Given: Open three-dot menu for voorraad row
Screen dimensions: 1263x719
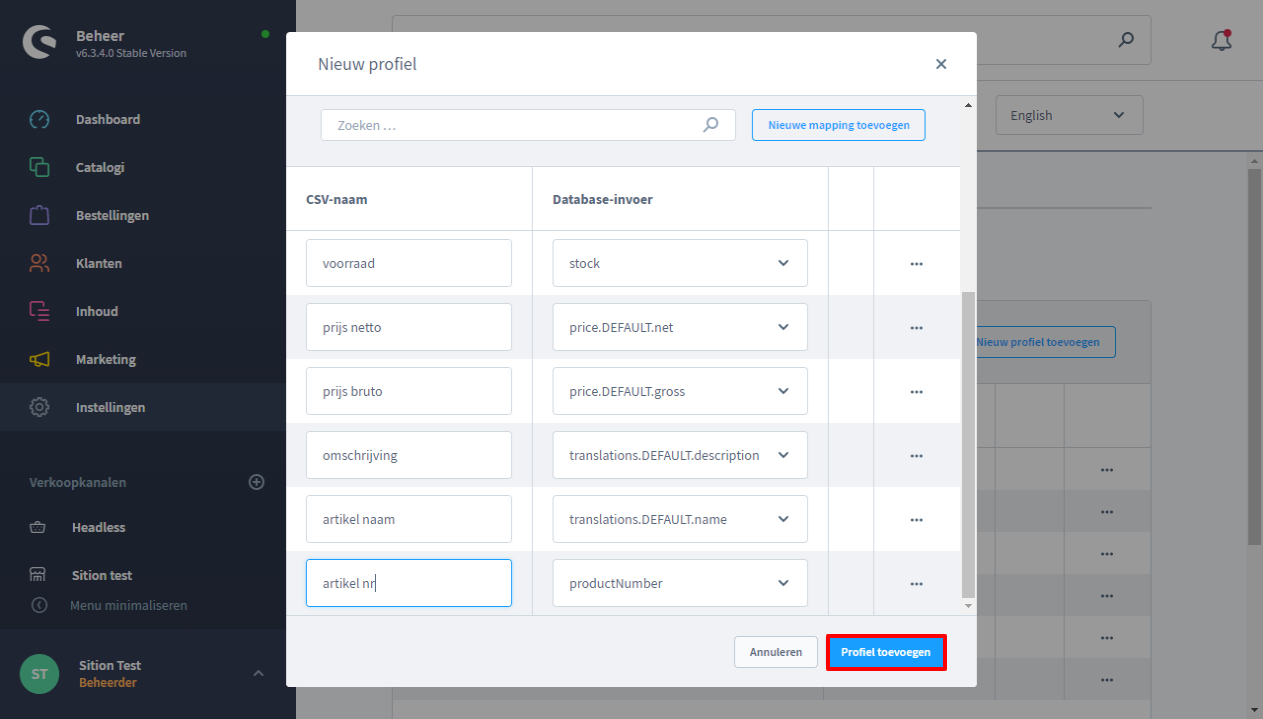Looking at the screenshot, I should [x=916, y=264].
